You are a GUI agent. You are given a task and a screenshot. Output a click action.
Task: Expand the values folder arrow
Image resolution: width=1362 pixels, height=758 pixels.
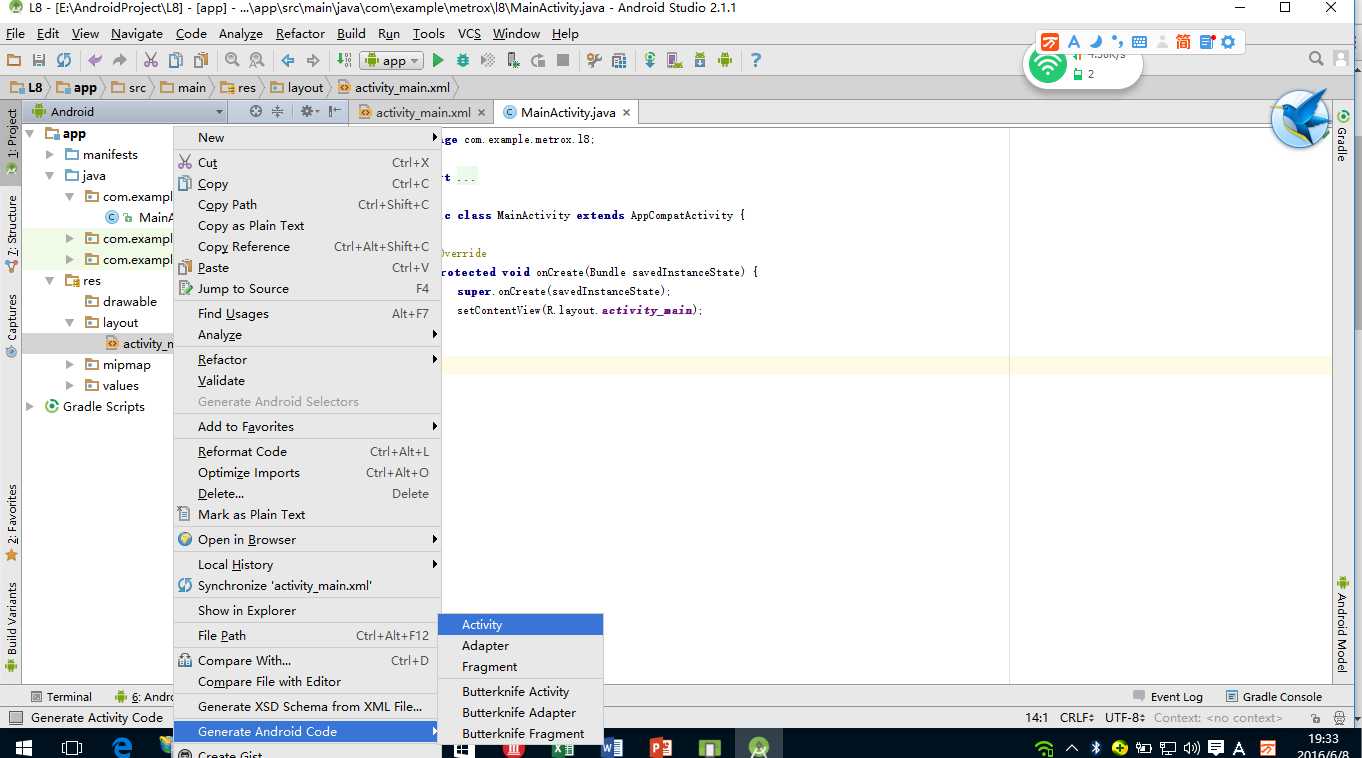[70, 386]
